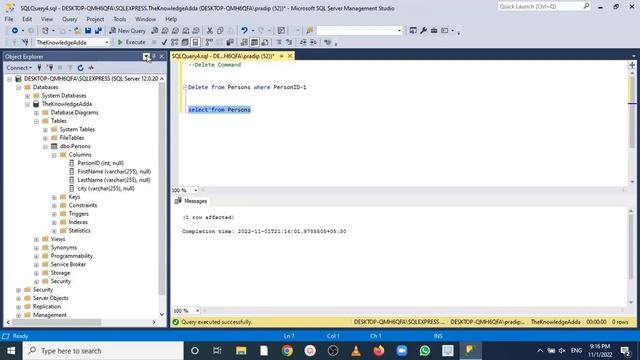Click the Copy icon in toolbar
The height and width of the screenshot is (360, 640).
coord(220,31)
